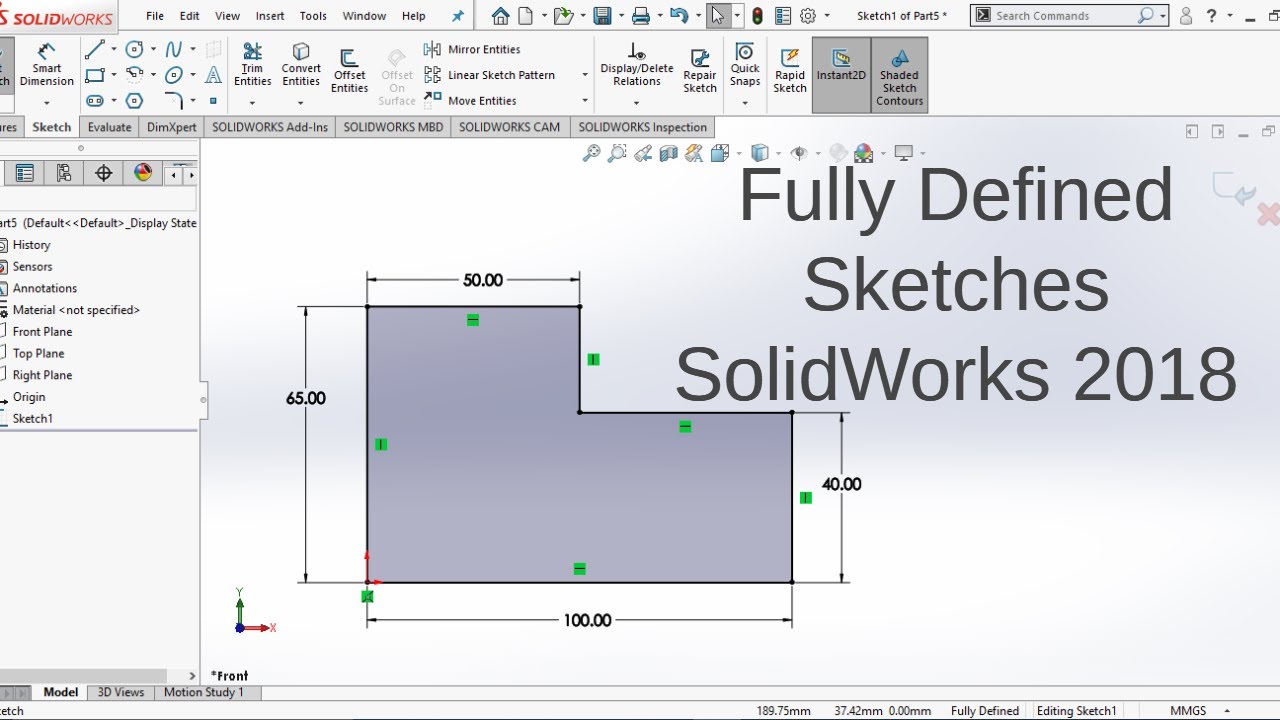Open the FeatureManager Design Tree tab
Viewport: 1280px width, 720px height.
[x=24, y=173]
